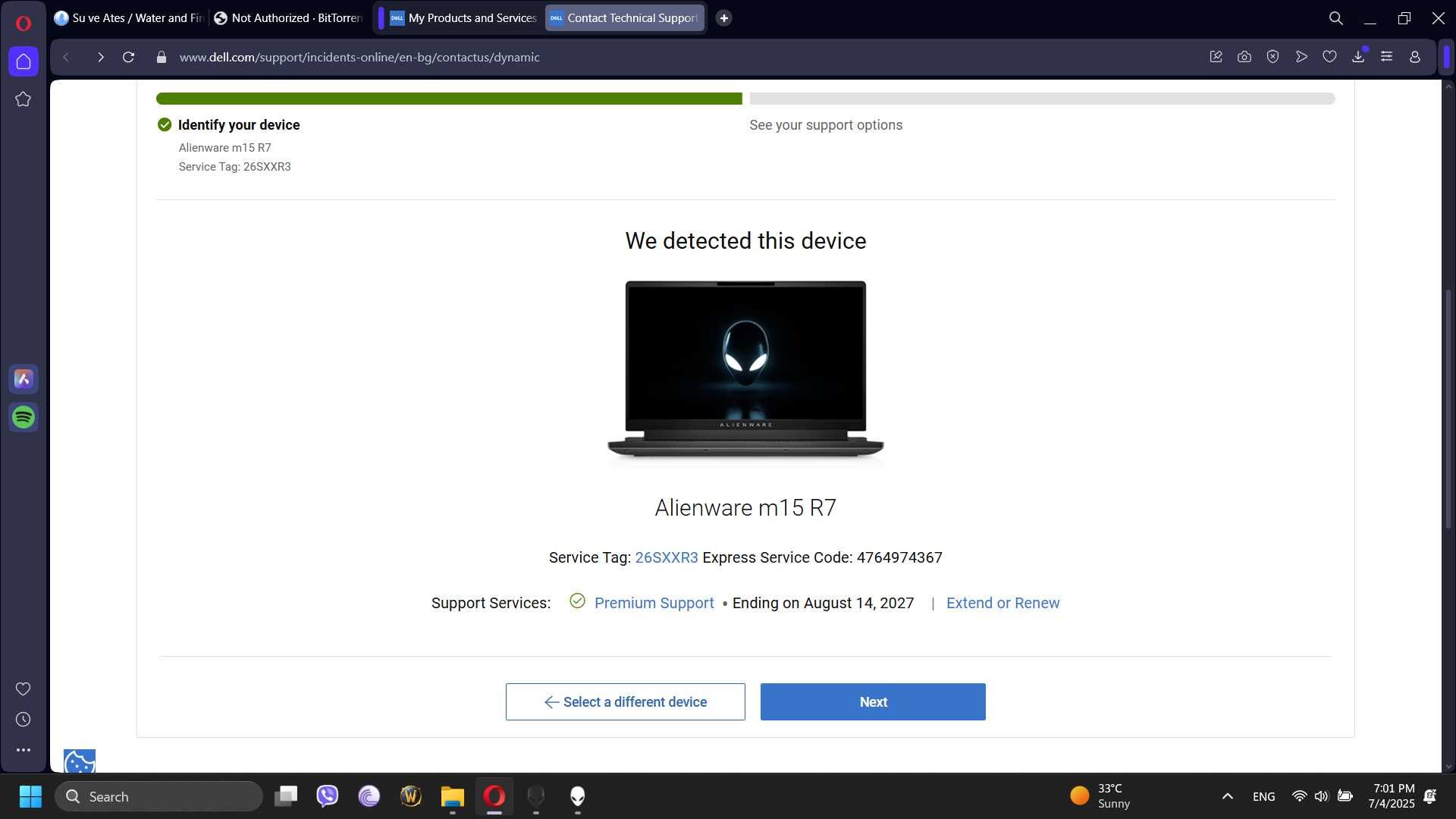Click the Service Tag: 26SXXR3 text under Identify your device
This screenshot has width=1456, height=819.
tap(235, 167)
